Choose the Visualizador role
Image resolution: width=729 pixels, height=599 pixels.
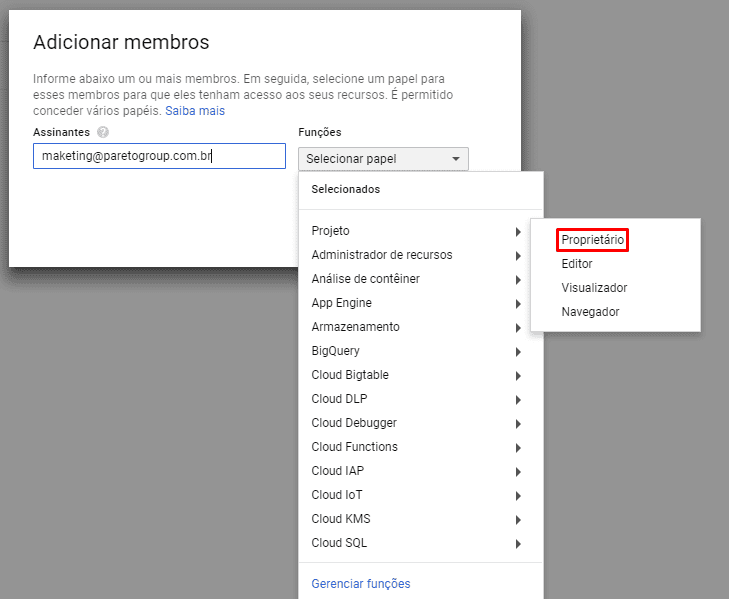[x=594, y=288]
